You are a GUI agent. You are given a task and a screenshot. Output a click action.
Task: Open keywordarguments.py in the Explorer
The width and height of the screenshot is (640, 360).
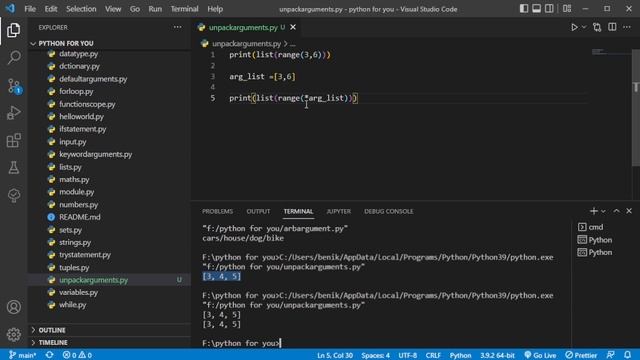click(x=96, y=154)
